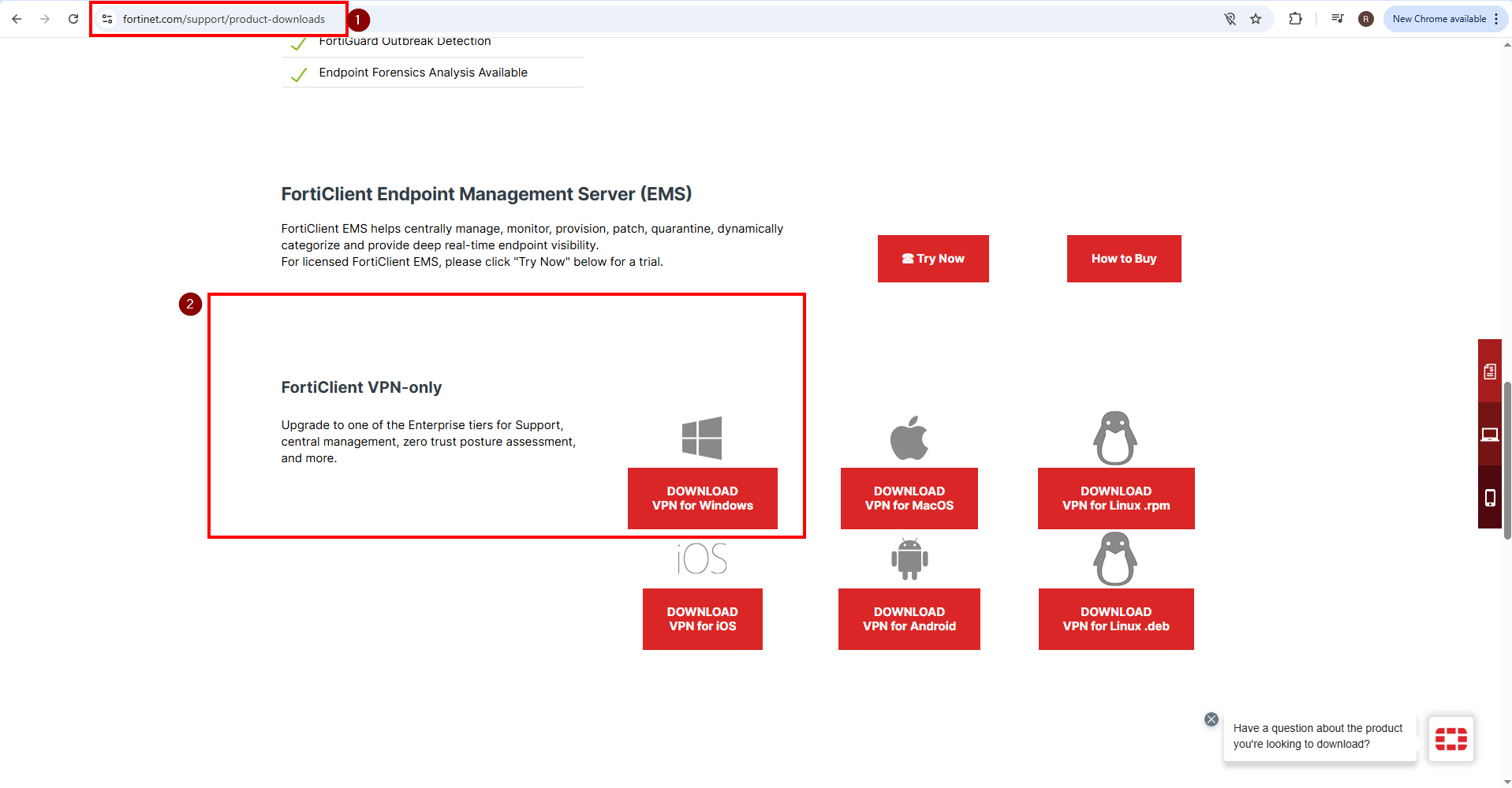Screen dimensions: 1512x788
Task: Download VPN for Linux .deb
Action: pyautogui.click(x=1116, y=619)
